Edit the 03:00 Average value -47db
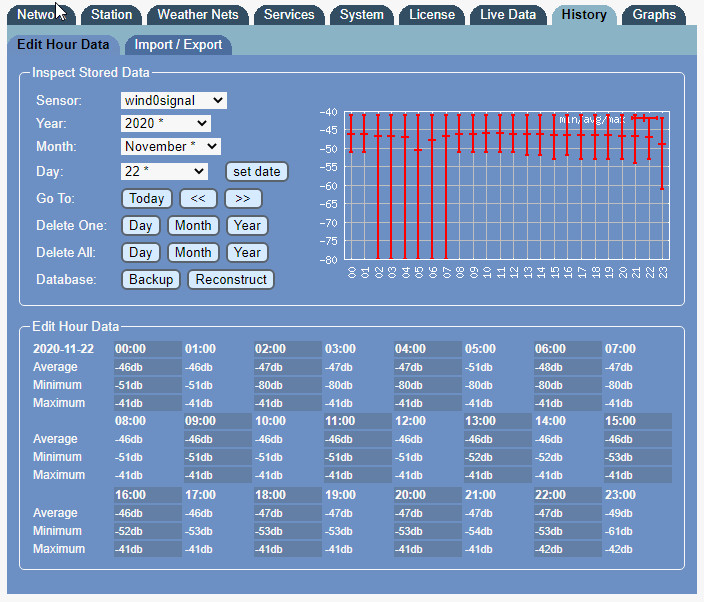 coord(358,367)
